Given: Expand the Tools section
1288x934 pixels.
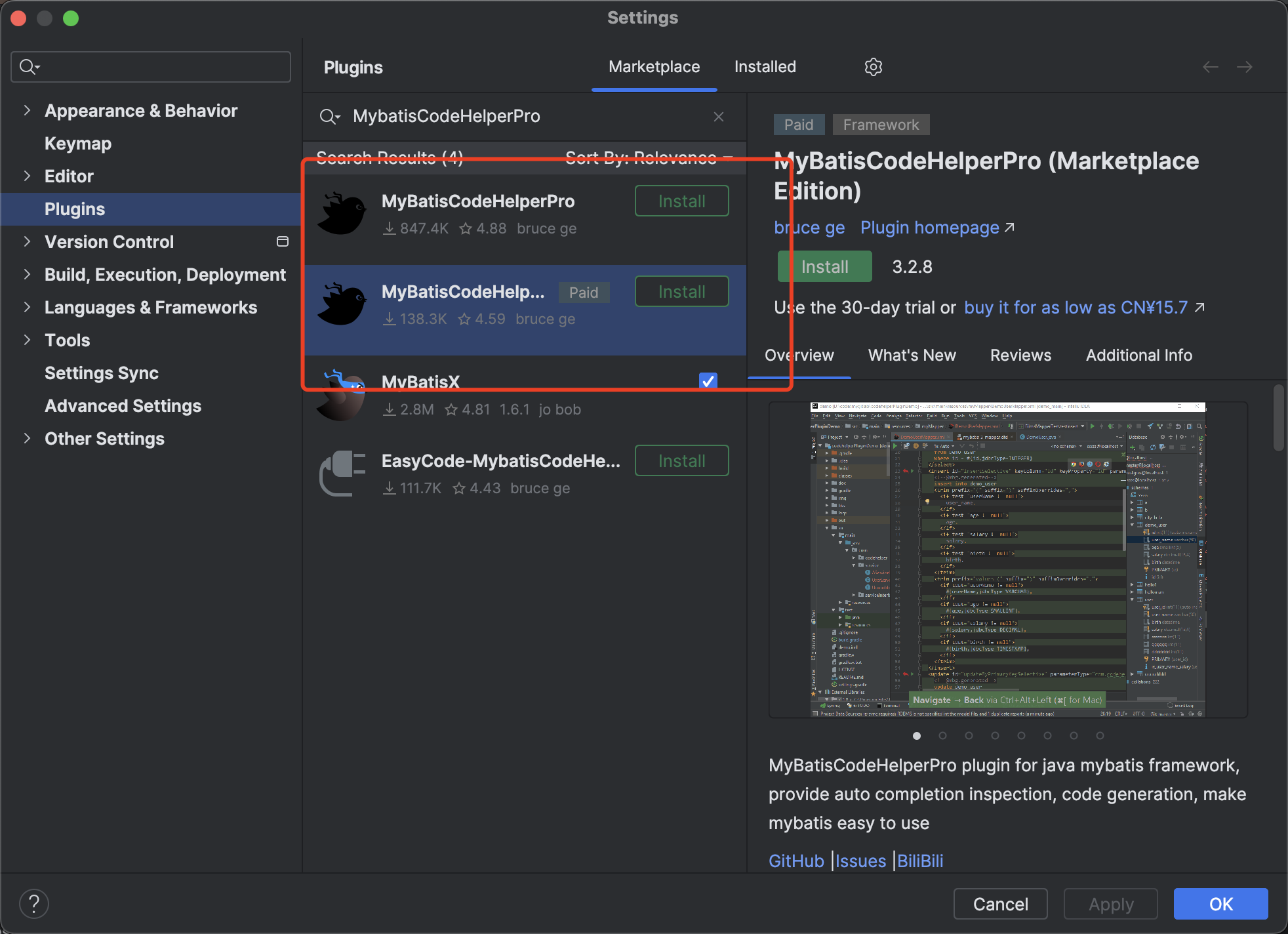Looking at the screenshot, I should [x=27, y=340].
